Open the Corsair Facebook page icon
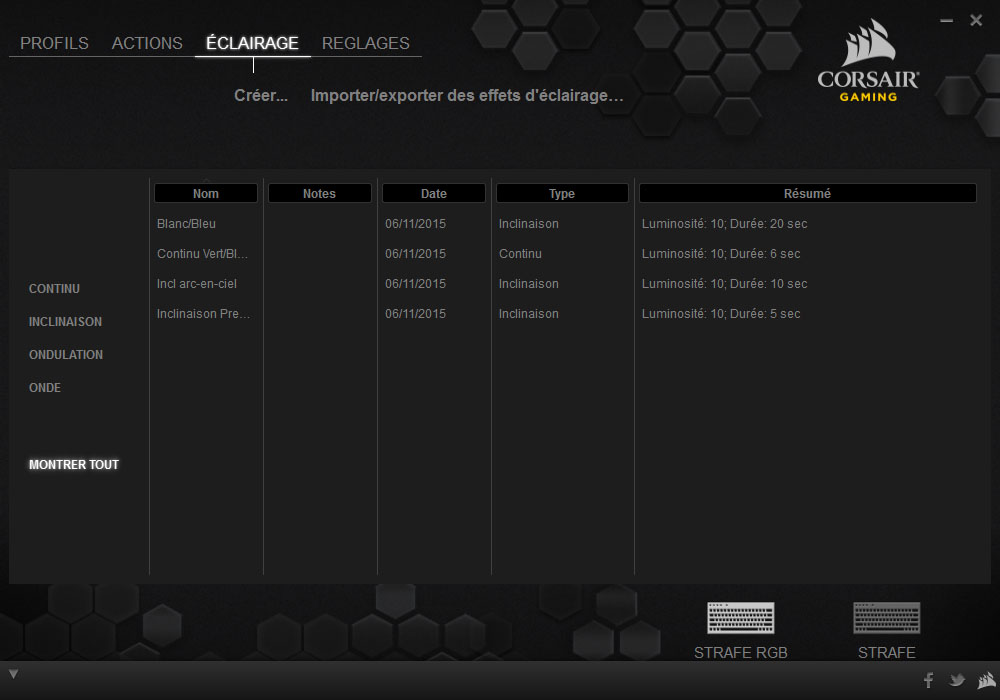 (928, 680)
